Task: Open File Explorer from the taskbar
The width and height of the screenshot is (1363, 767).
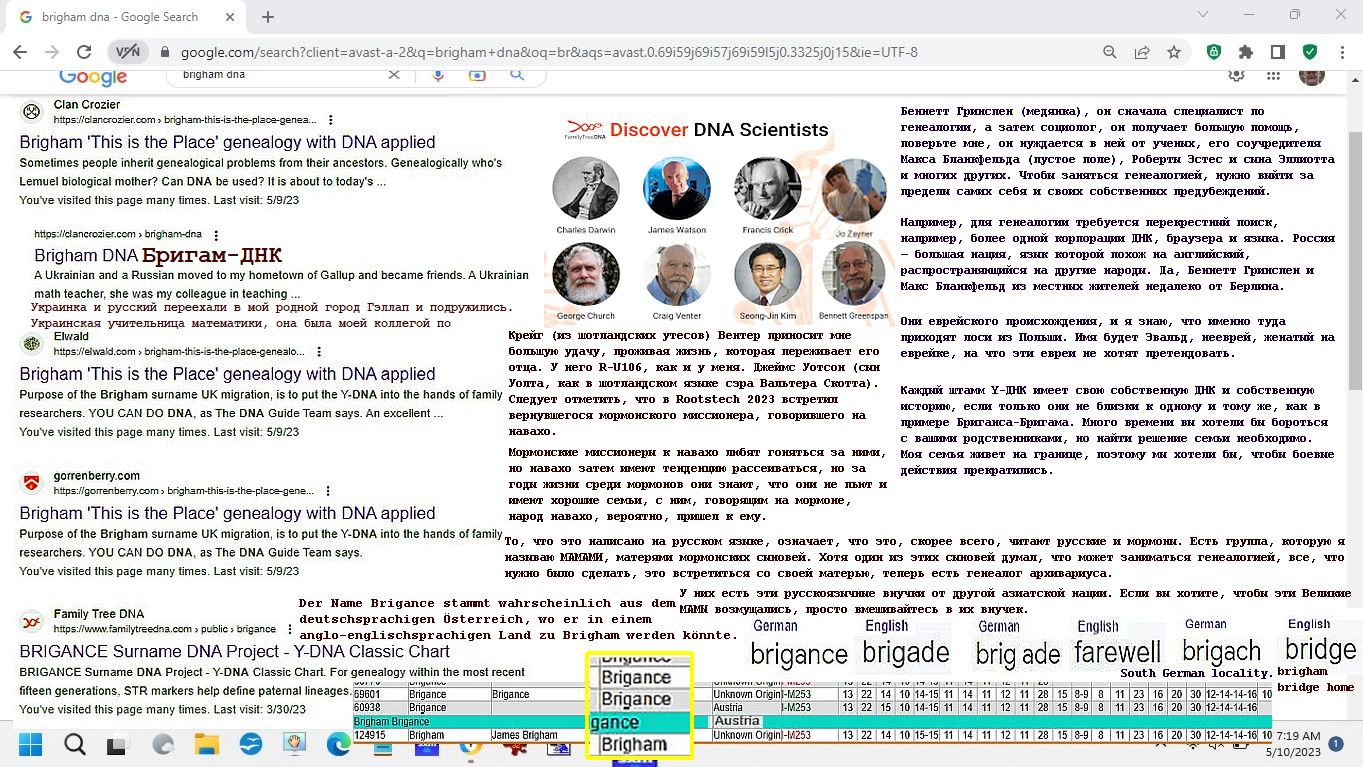Action: (x=206, y=744)
